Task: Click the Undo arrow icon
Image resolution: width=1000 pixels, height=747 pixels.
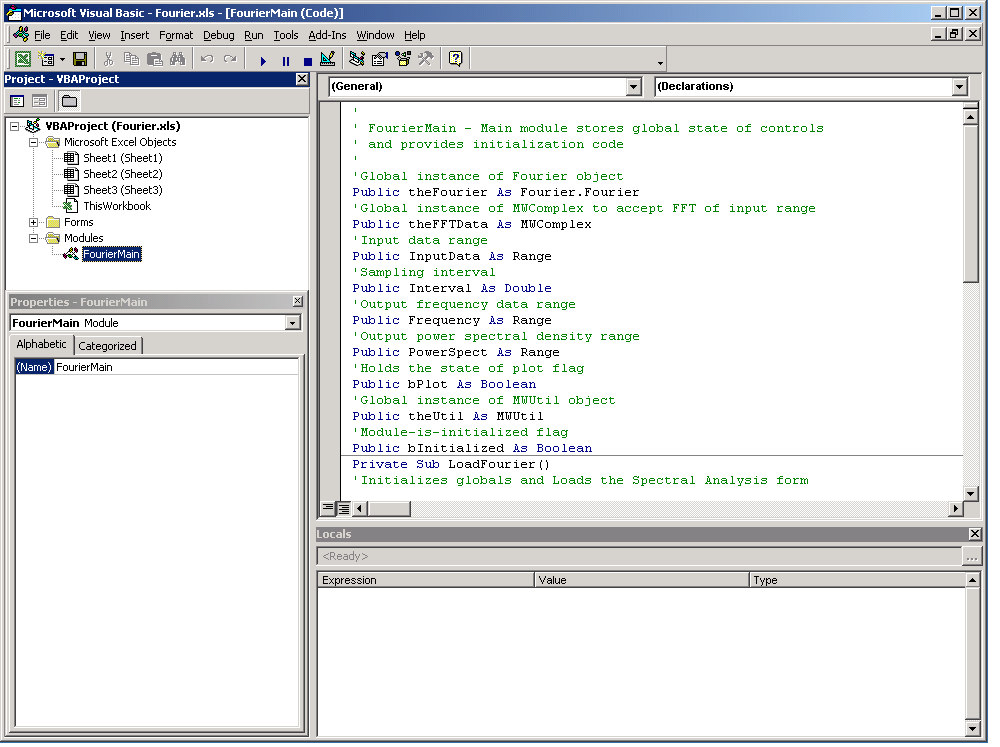Action: pos(207,59)
